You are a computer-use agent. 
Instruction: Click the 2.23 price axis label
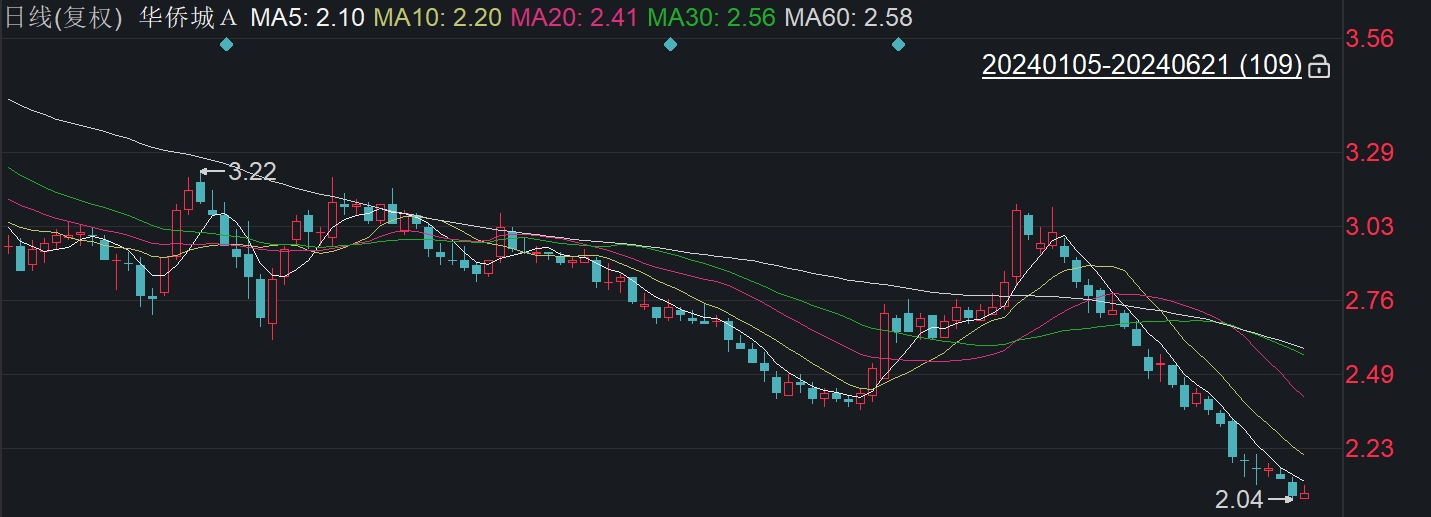[1370, 449]
